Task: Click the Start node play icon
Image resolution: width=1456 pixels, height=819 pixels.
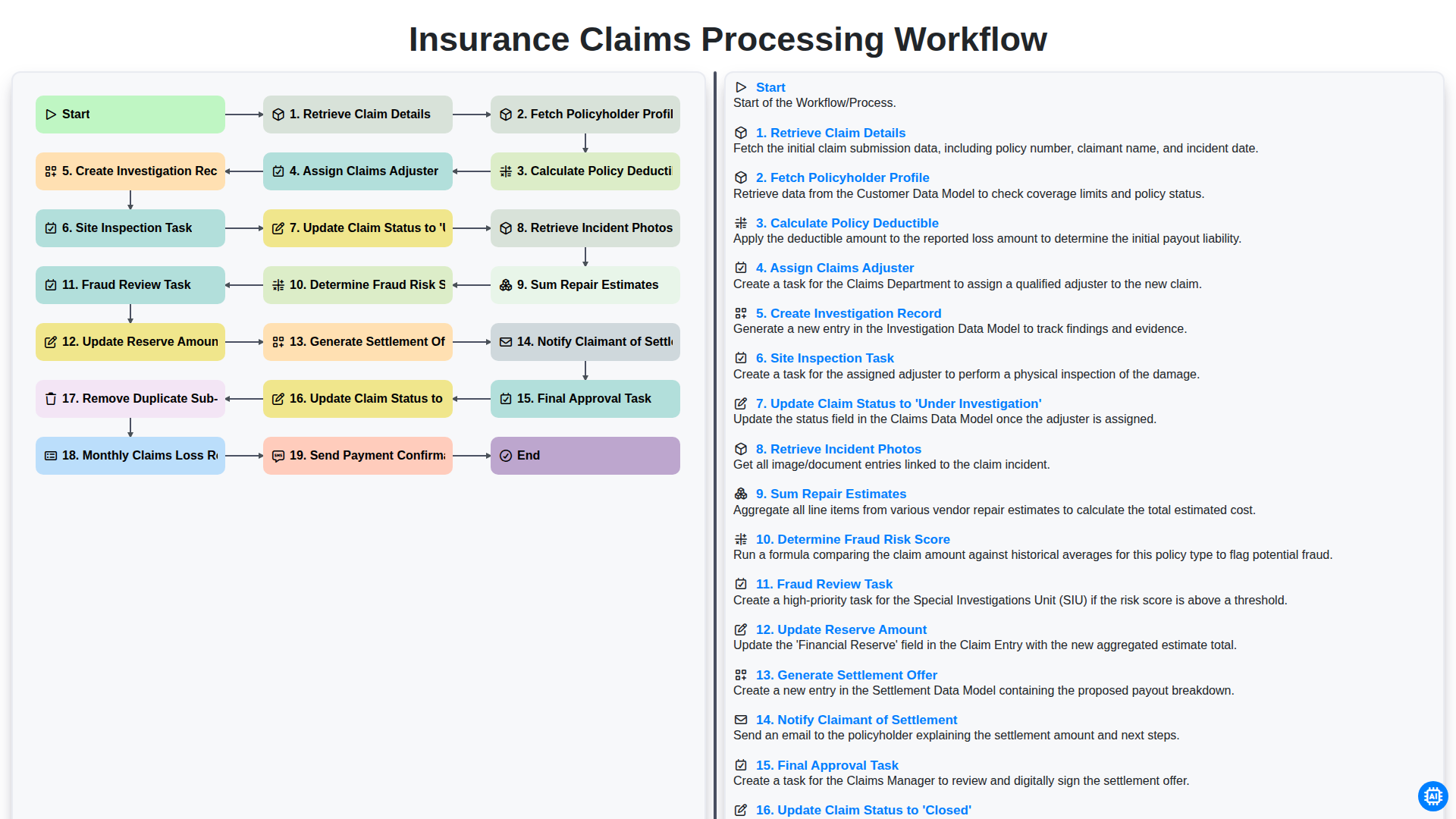Action: click(51, 115)
